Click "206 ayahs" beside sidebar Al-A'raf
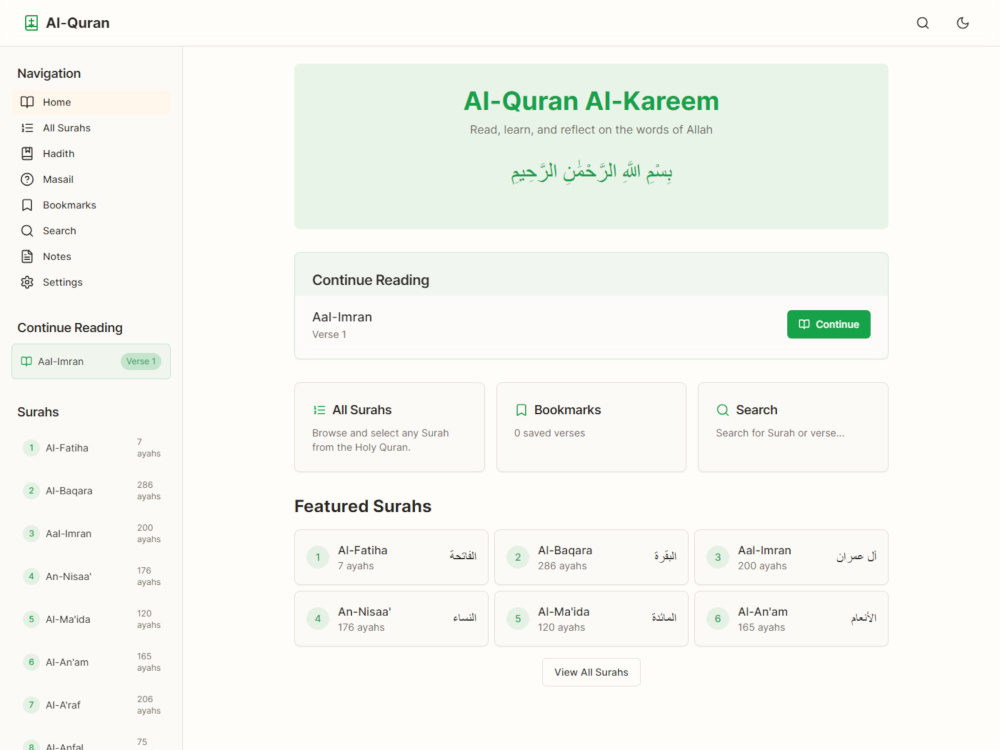This screenshot has width=1000, height=750. (149, 705)
